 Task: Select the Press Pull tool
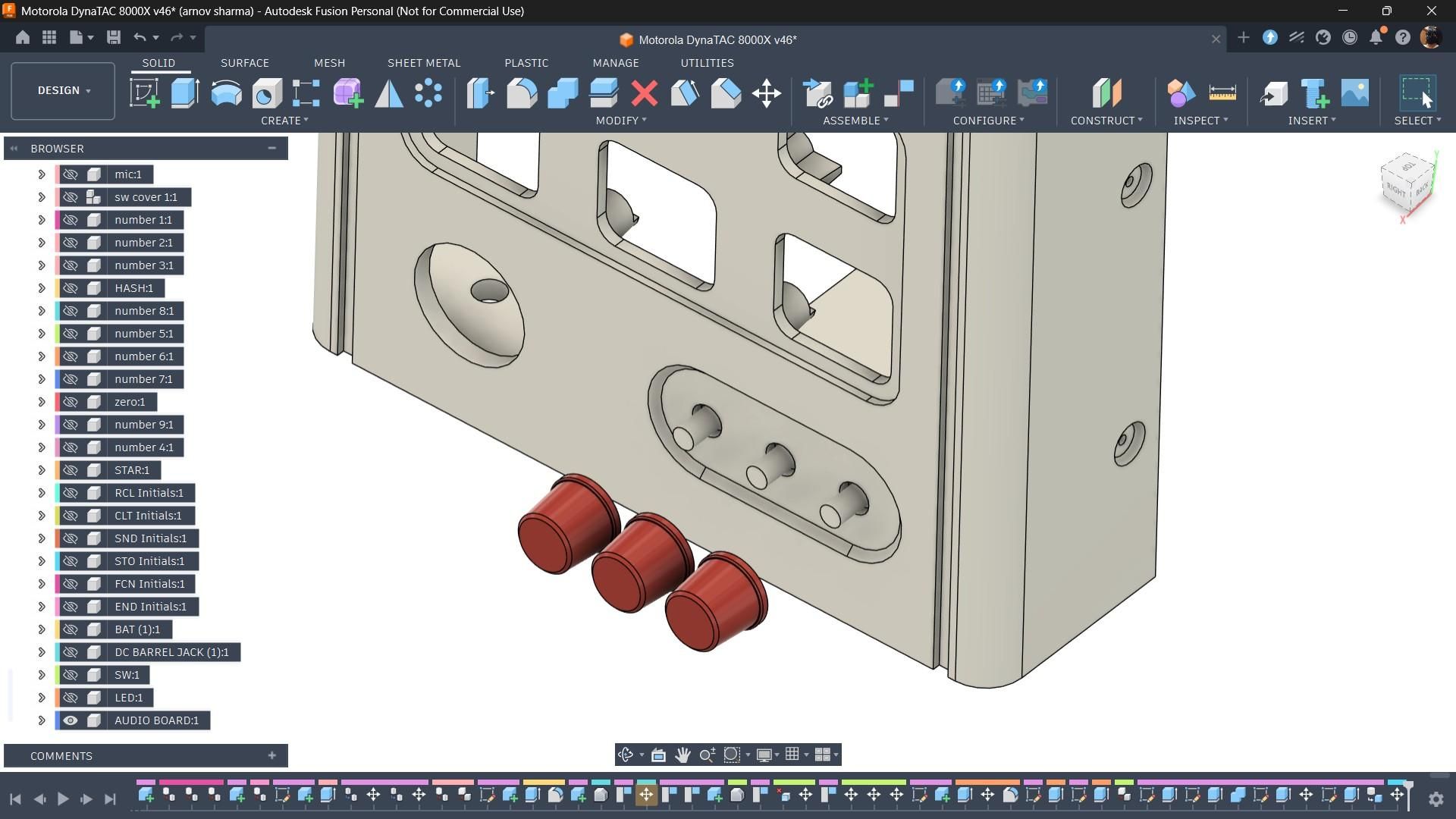(x=481, y=93)
